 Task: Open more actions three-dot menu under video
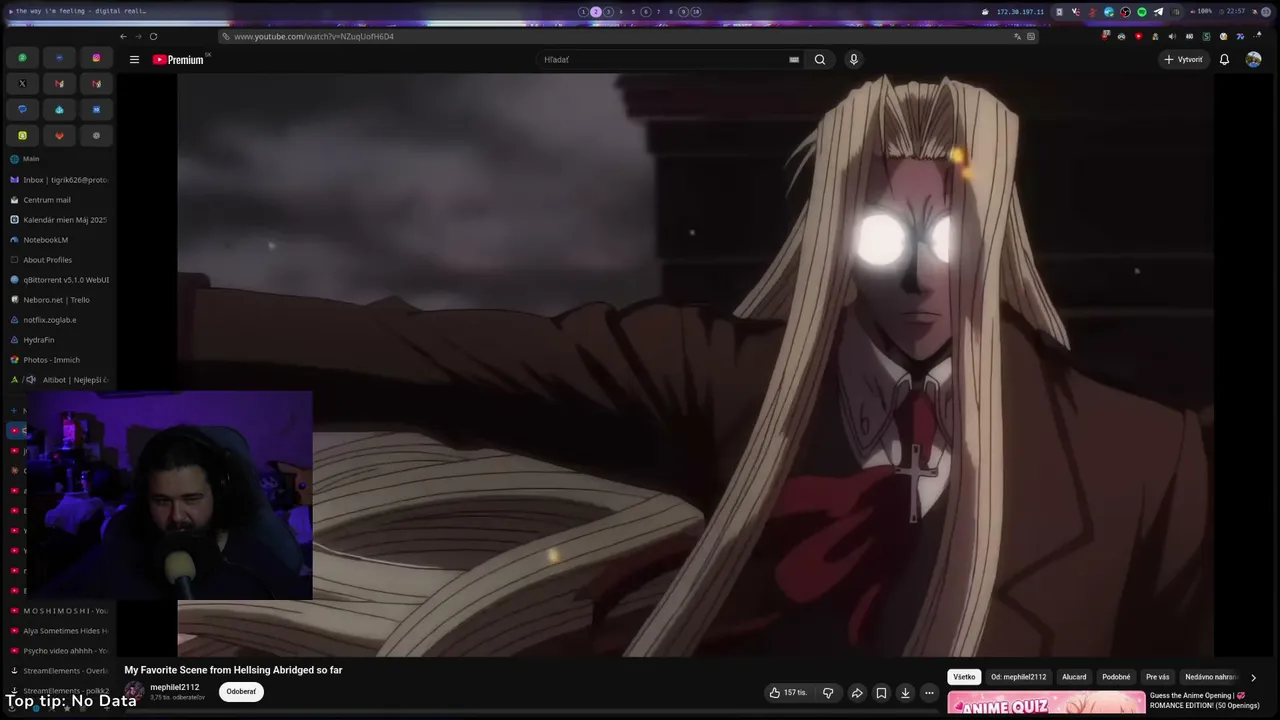click(x=929, y=693)
